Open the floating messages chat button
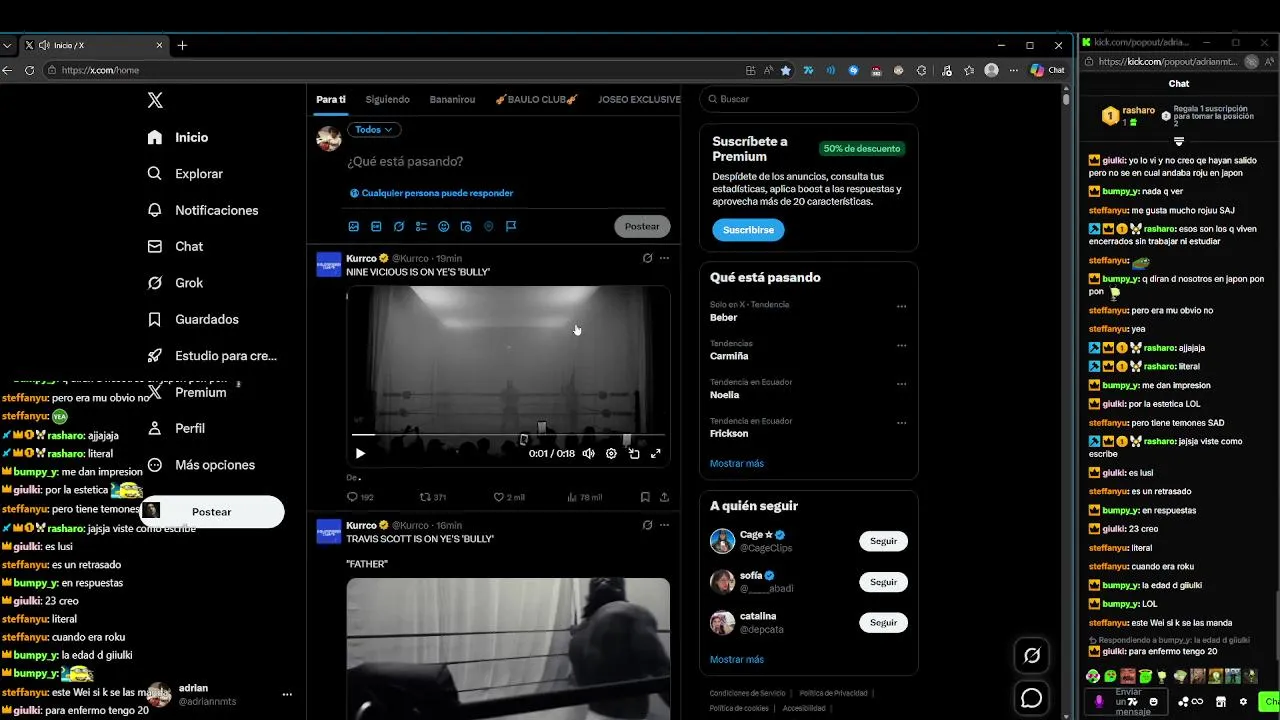 1032,698
